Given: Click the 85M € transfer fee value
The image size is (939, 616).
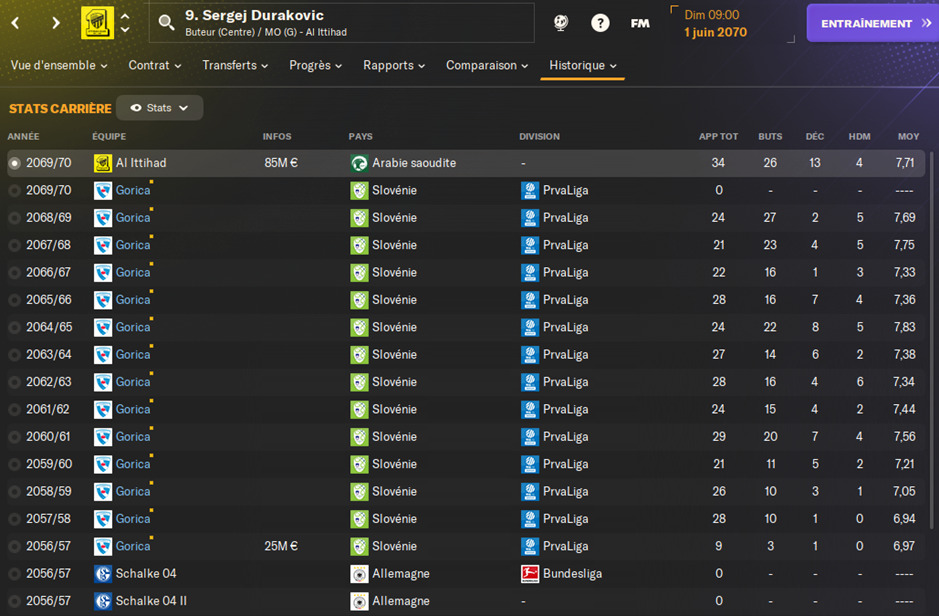Looking at the screenshot, I should click(x=281, y=163).
